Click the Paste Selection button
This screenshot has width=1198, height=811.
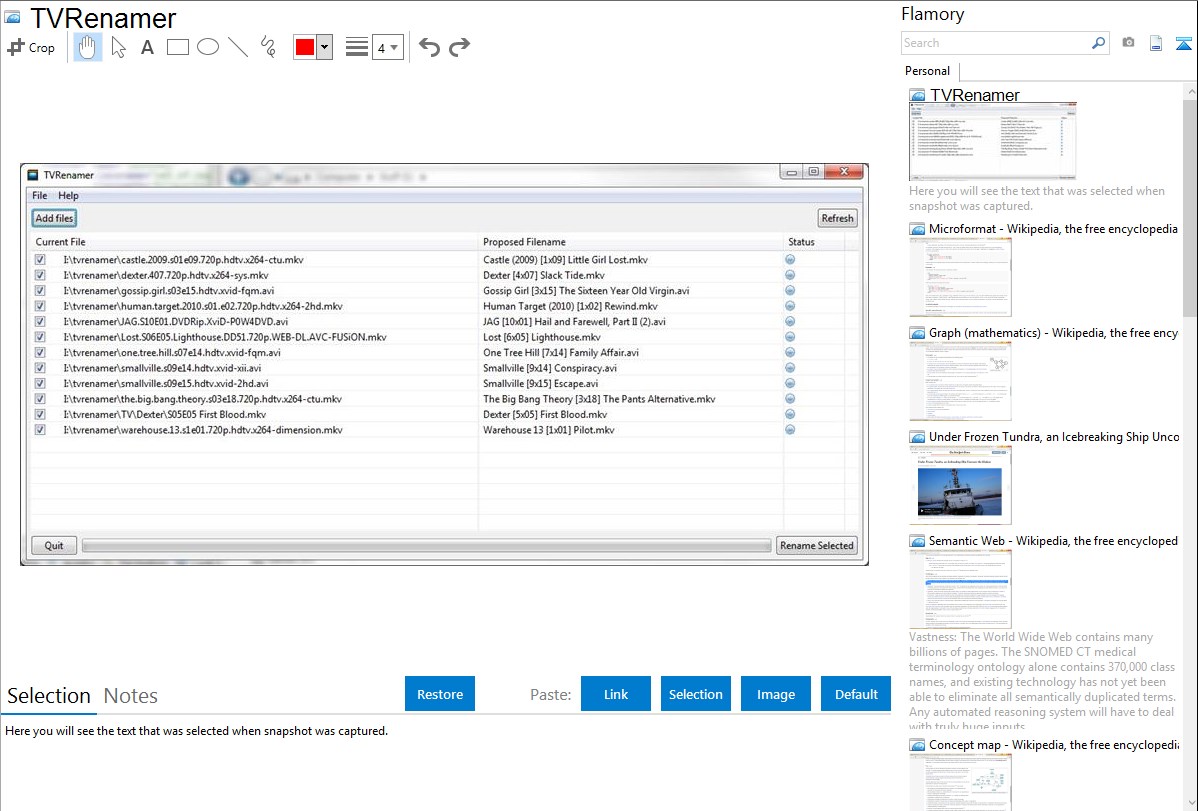pyautogui.click(x=696, y=693)
